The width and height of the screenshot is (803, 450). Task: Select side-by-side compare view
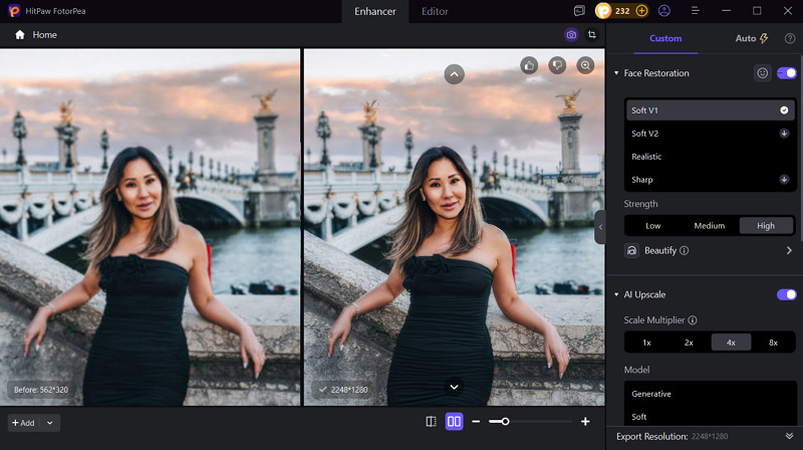[454, 421]
